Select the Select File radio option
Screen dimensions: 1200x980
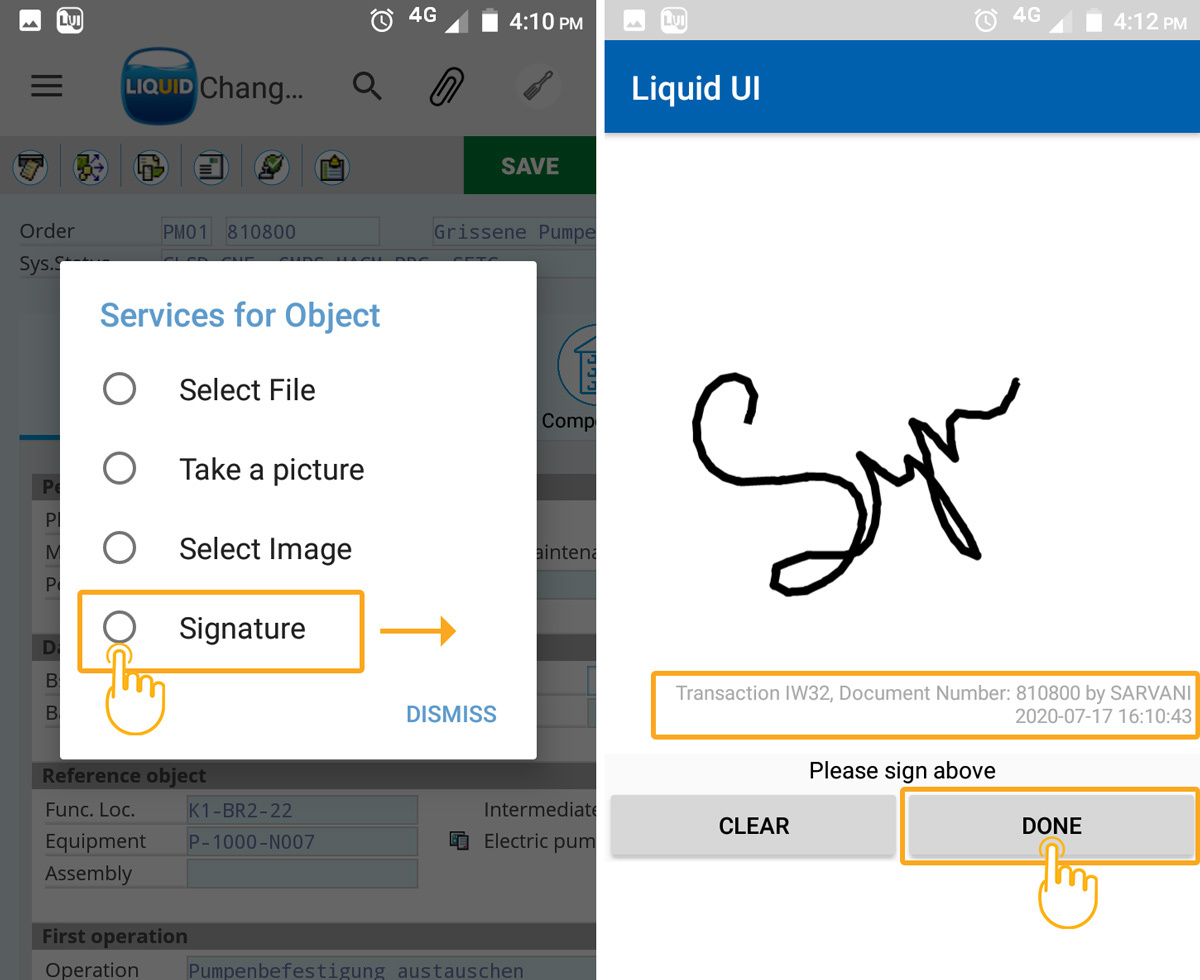pos(120,389)
